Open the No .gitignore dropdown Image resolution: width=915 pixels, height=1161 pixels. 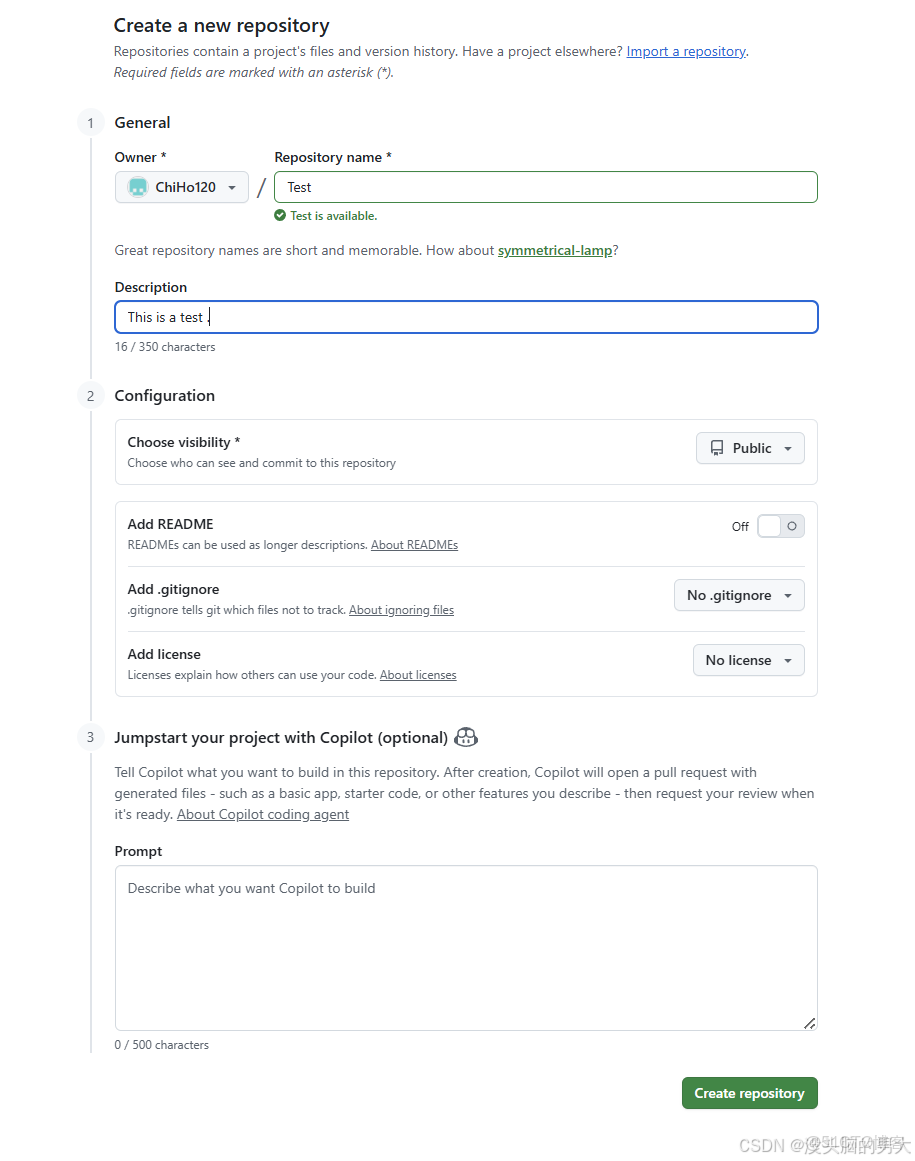click(739, 595)
